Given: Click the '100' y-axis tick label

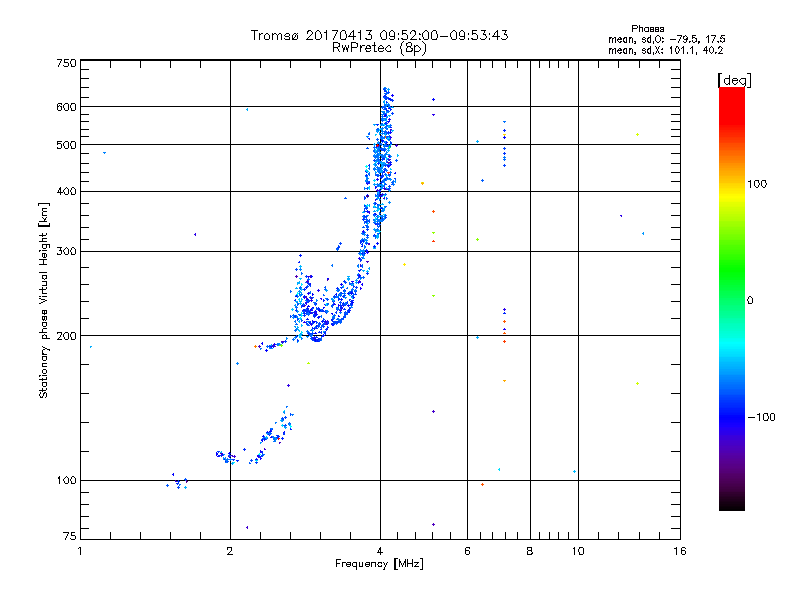Looking at the screenshot, I should tap(66, 480).
